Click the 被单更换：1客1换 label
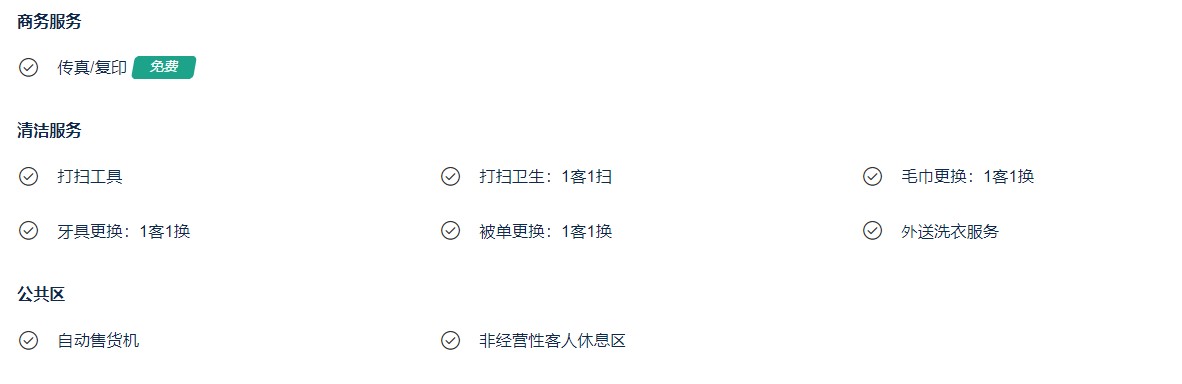The image size is (1182, 384). point(546,232)
